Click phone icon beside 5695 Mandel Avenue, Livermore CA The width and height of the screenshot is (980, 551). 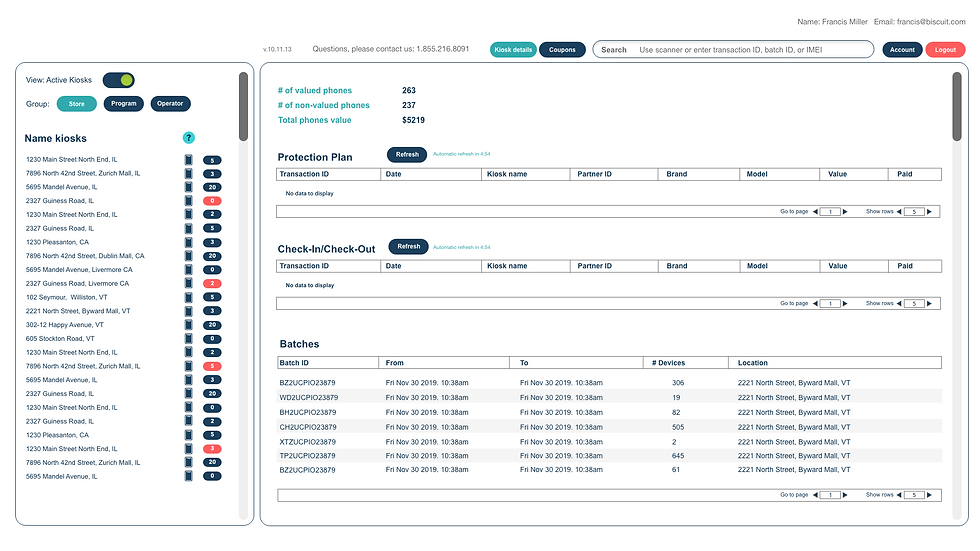[189, 270]
